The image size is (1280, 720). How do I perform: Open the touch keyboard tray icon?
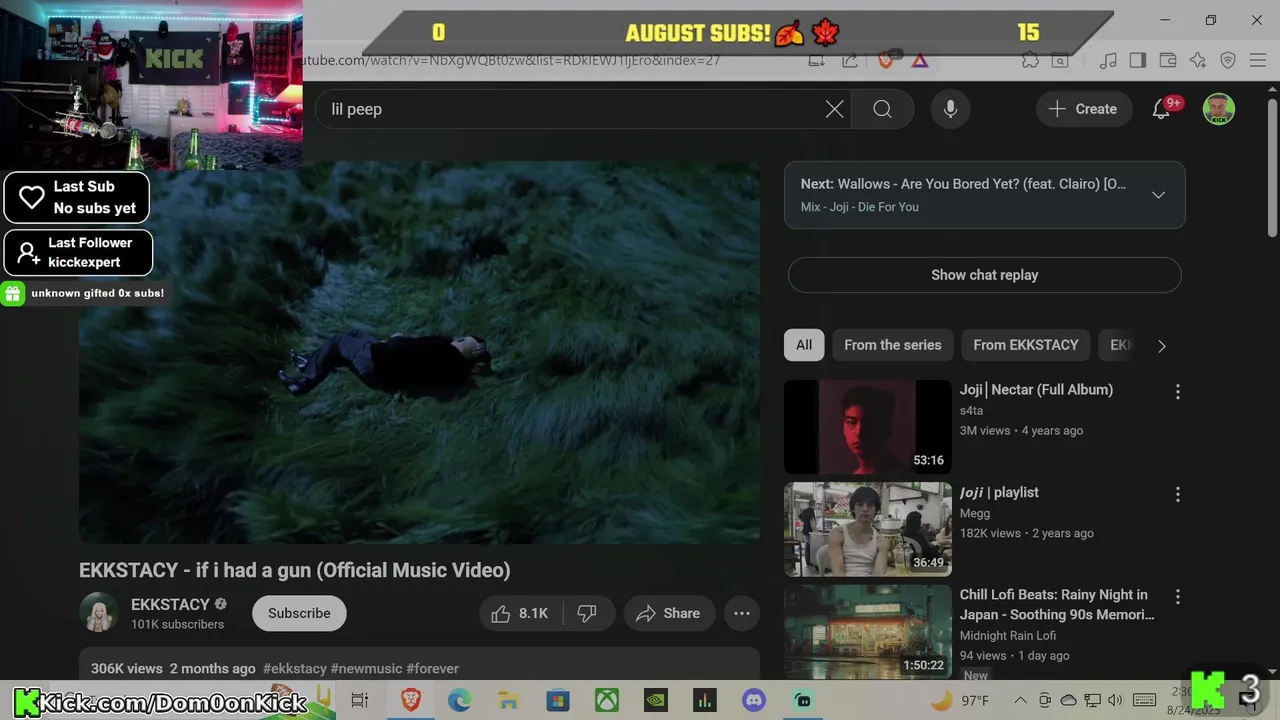coord(1145,700)
